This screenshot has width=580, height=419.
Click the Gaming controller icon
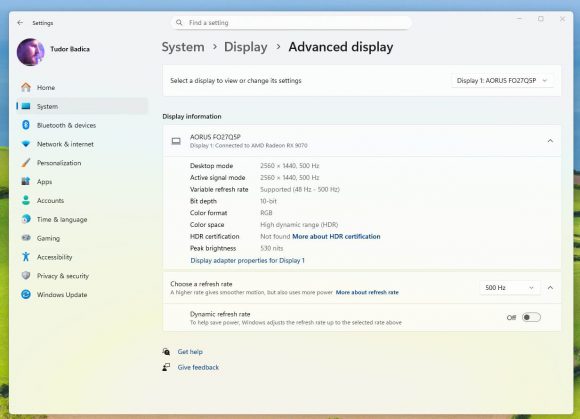26,238
